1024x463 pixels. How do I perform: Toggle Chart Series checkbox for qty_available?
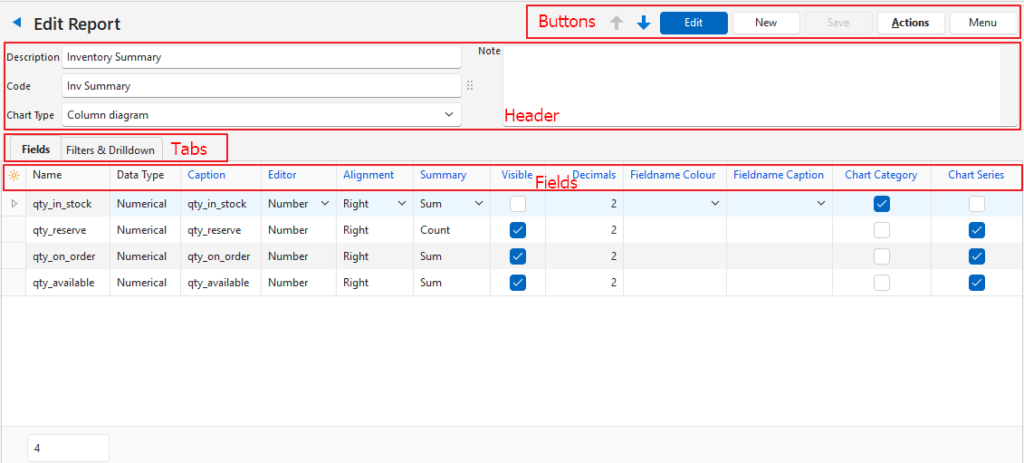click(x=977, y=282)
